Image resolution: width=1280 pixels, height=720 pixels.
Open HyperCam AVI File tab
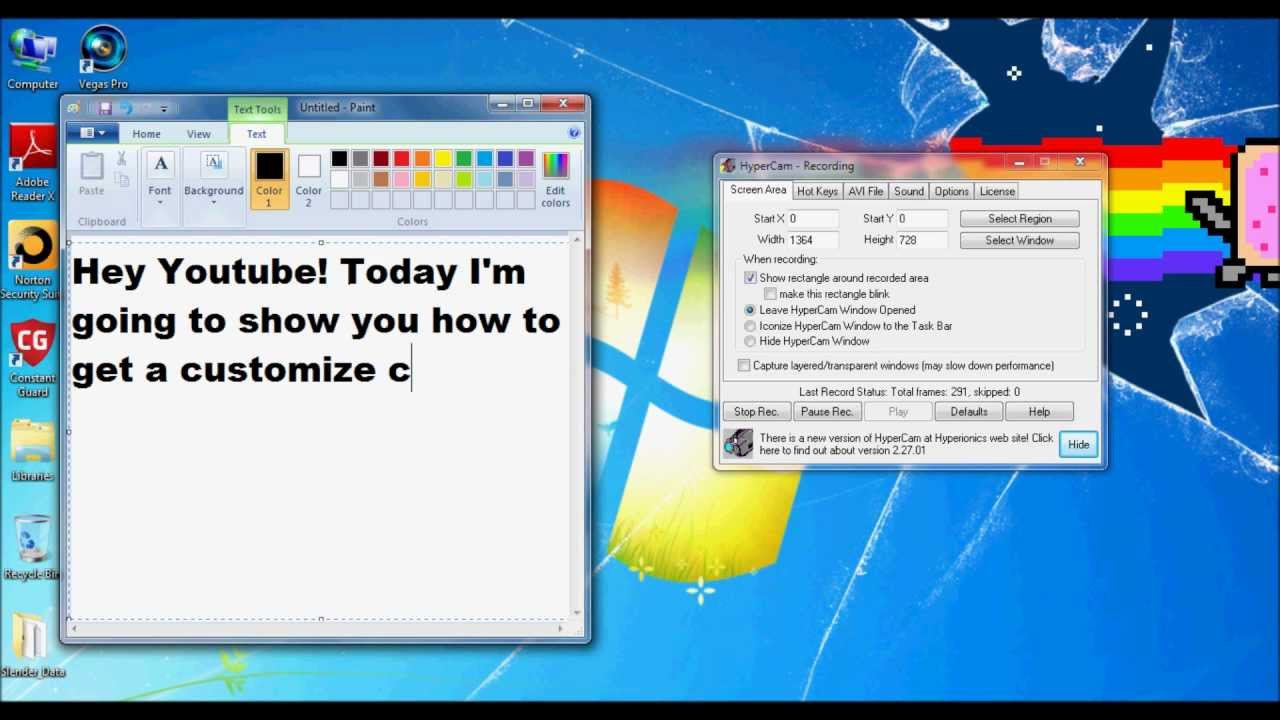(866, 191)
